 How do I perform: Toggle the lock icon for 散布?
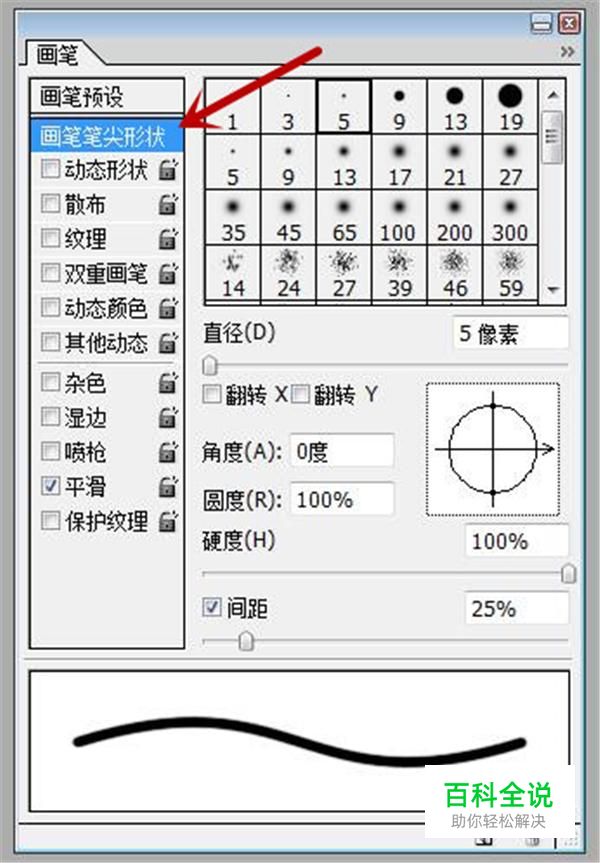coord(168,205)
